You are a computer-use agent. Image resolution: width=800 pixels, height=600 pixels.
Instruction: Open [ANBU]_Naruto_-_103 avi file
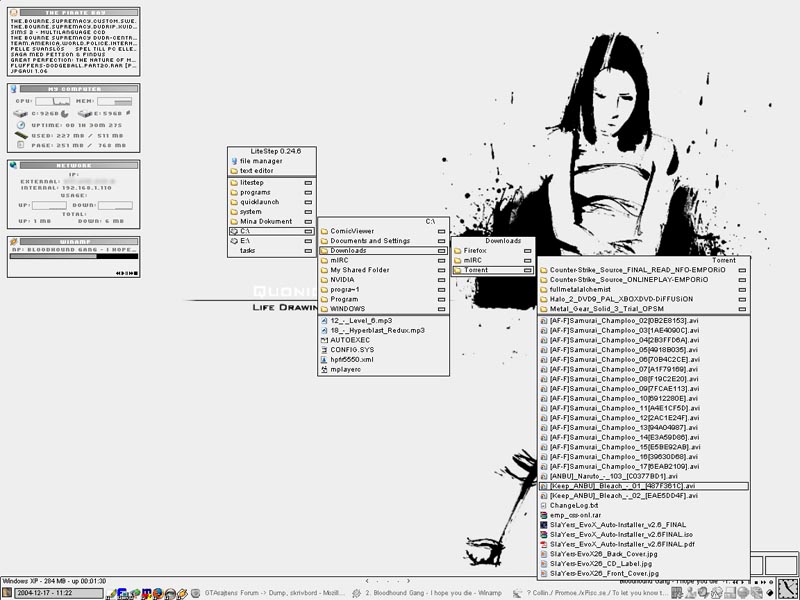click(x=644, y=477)
